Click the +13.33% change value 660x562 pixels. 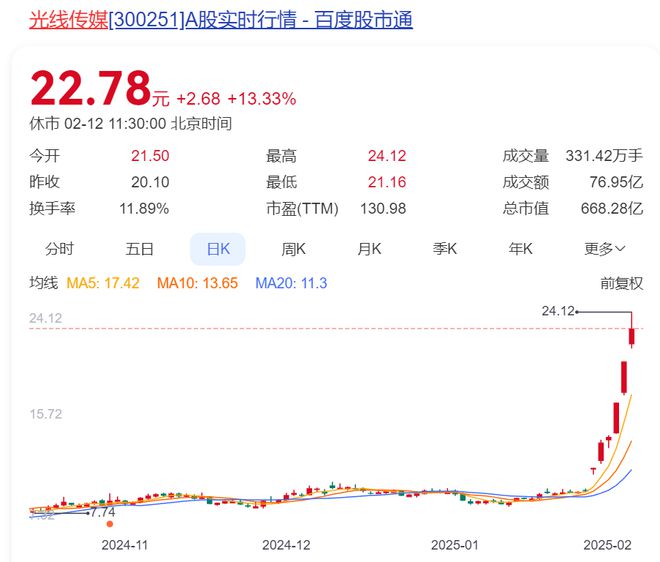tap(262, 99)
